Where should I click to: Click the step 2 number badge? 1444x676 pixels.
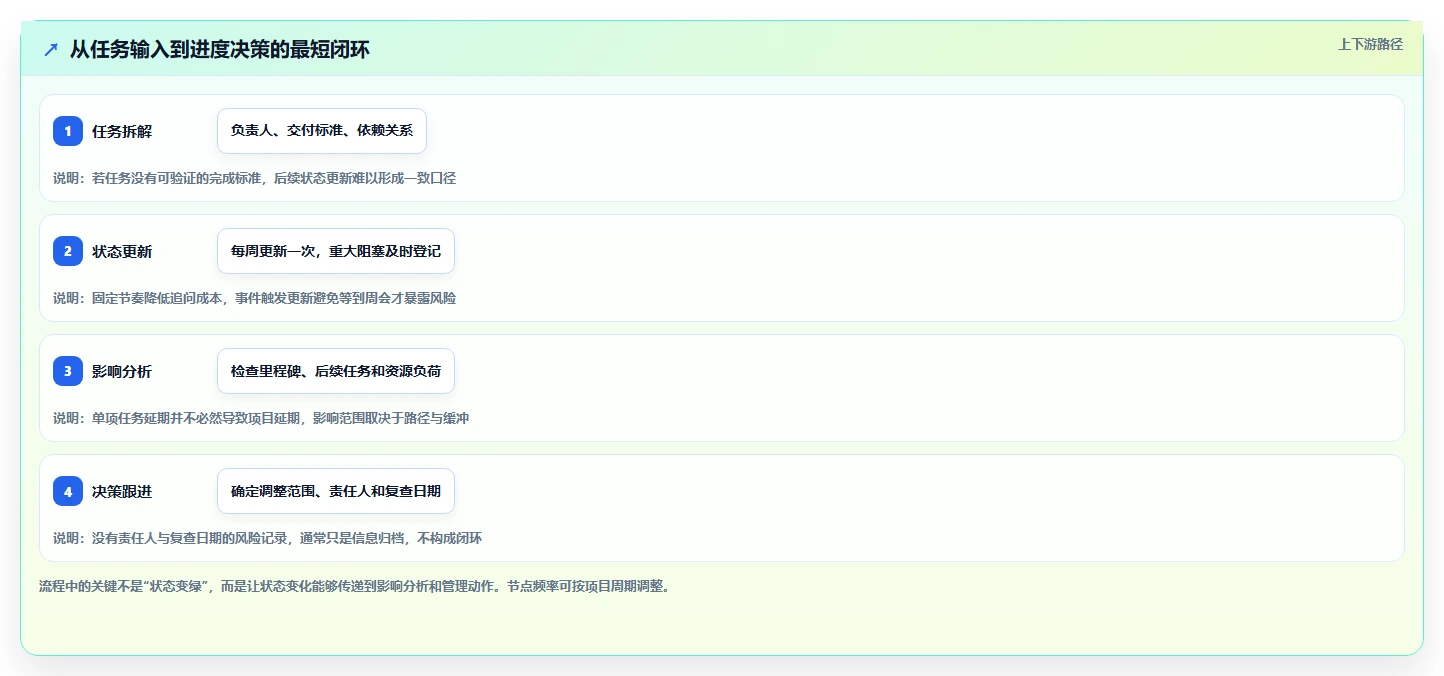(68, 251)
